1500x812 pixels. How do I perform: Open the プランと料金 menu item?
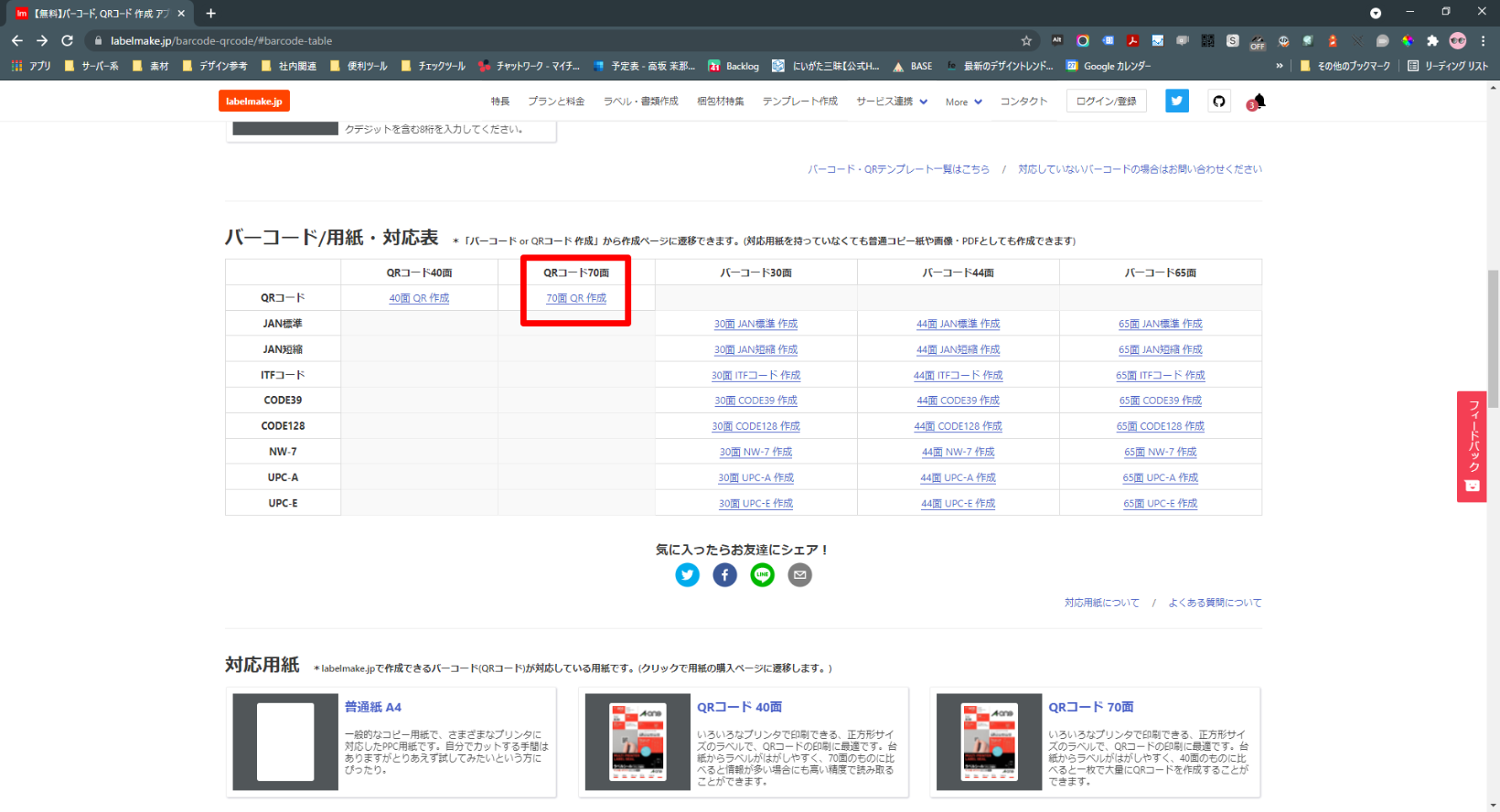pyautogui.click(x=556, y=101)
